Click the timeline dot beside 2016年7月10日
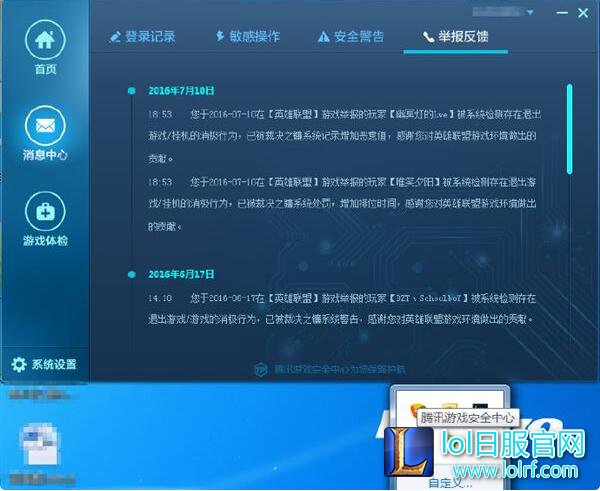This screenshot has width=600, height=491. point(132,91)
